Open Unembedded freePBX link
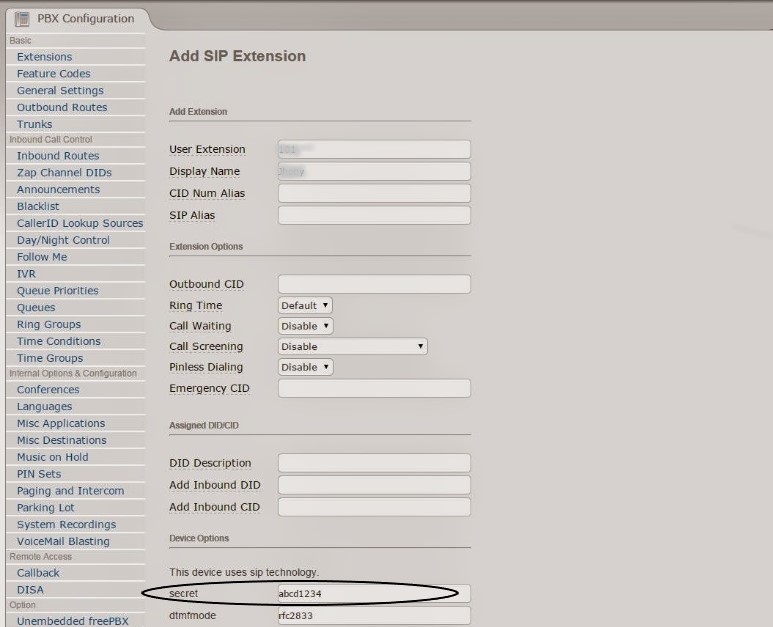Viewport: 773px width, 627px height. pyautogui.click(x=73, y=620)
